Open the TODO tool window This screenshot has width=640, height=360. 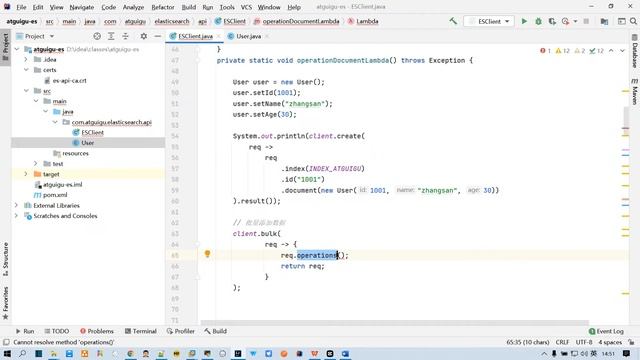56,331
